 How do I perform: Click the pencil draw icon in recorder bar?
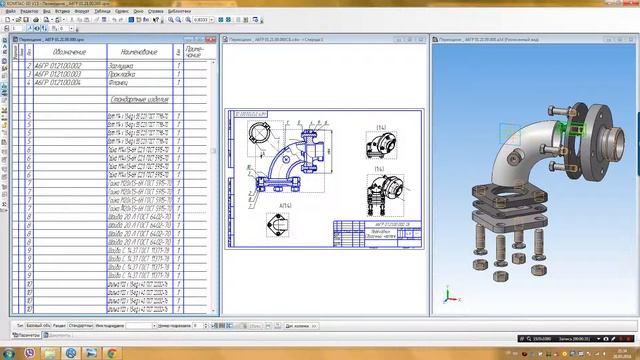coord(613,339)
